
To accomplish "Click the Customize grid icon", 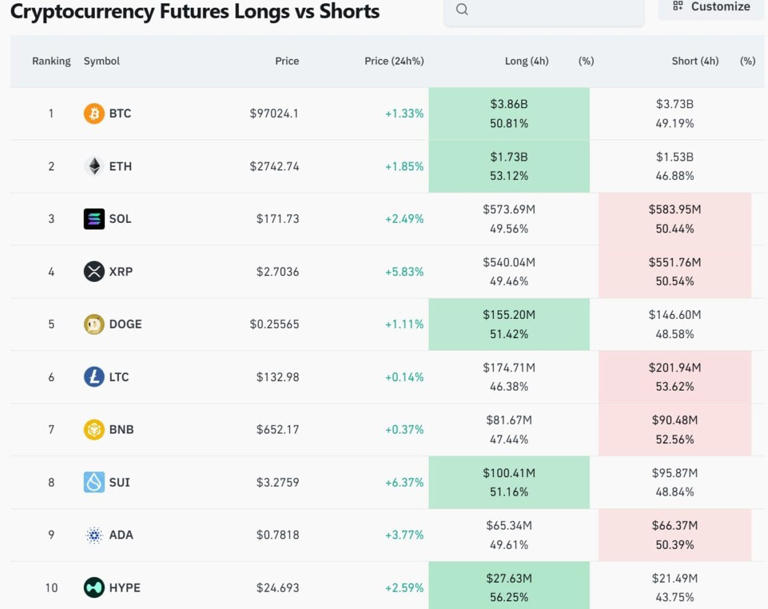I will [x=678, y=6].
